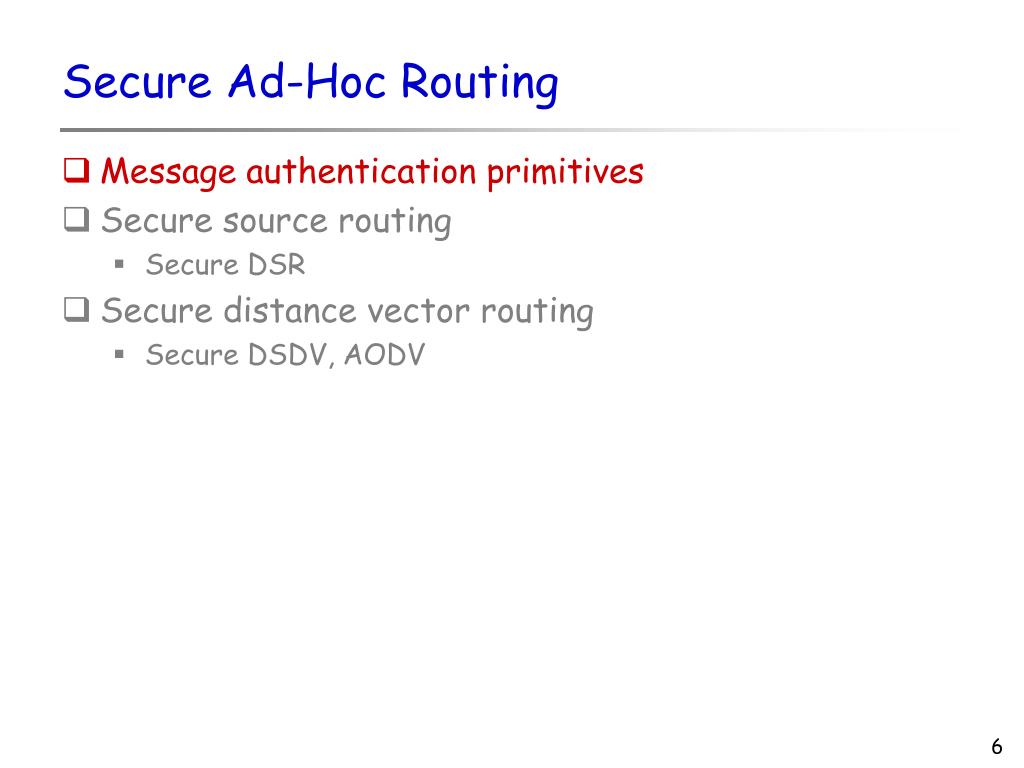The width and height of the screenshot is (1024, 768).
Task: Select the gray divider line under the title
Action: coord(509,130)
